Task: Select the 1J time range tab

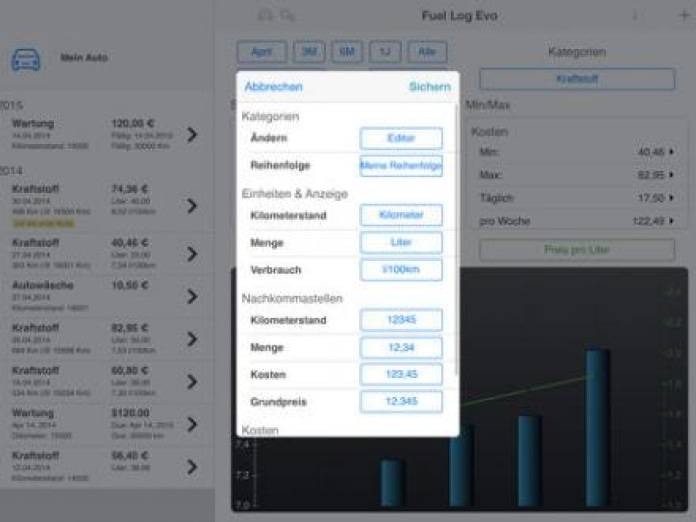Action: click(x=385, y=52)
